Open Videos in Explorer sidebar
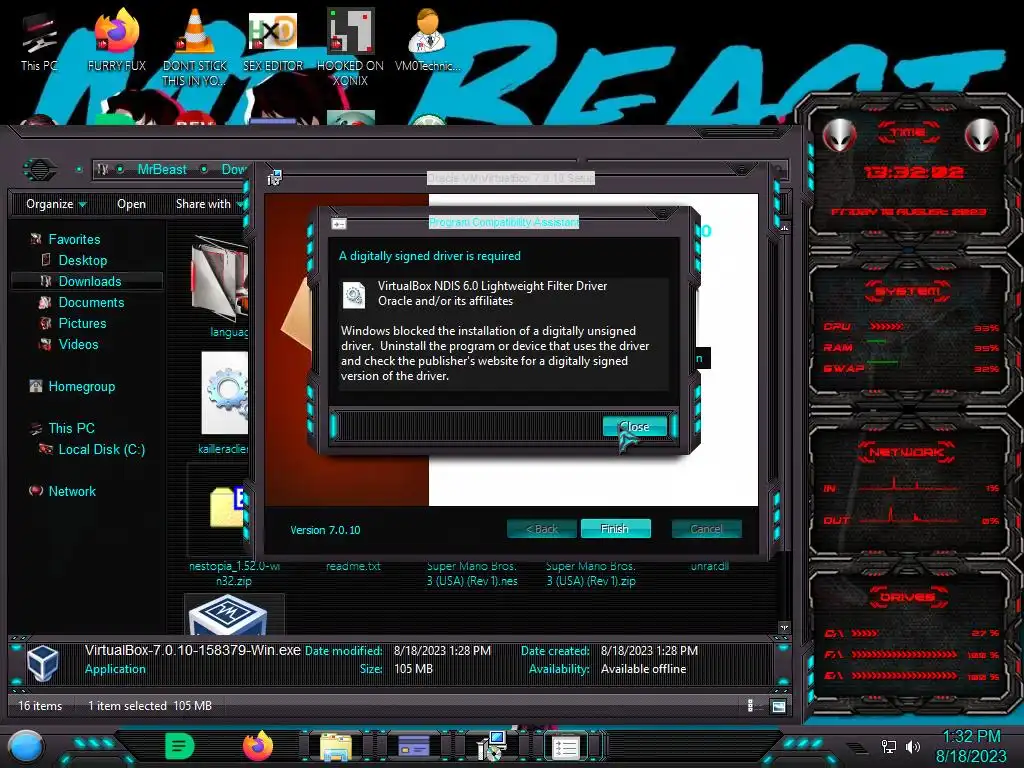 click(78, 344)
